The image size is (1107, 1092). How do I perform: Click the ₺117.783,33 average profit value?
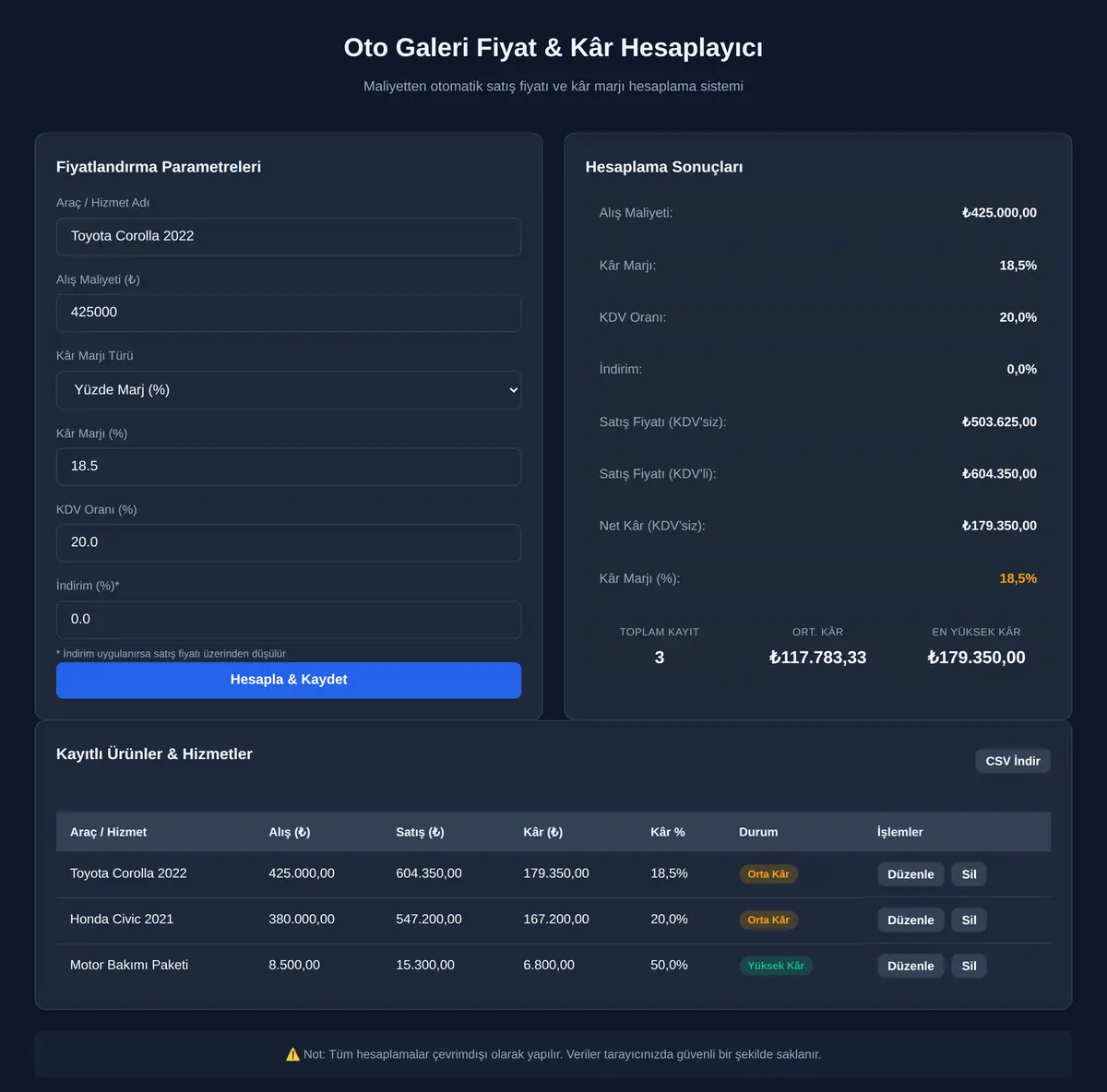(x=818, y=658)
